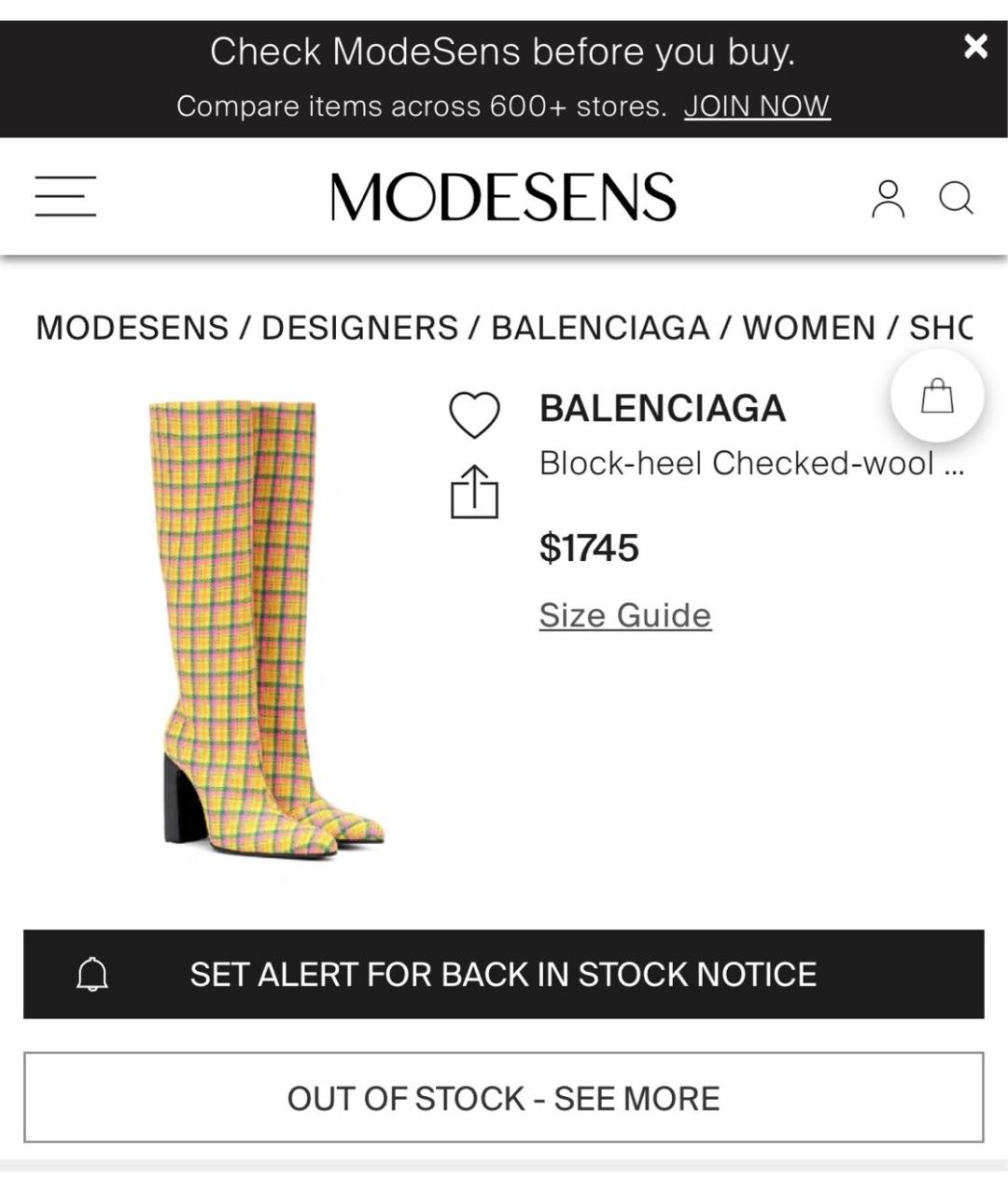Tap the share icon below the heart
1008x1195 pixels.
(474, 492)
